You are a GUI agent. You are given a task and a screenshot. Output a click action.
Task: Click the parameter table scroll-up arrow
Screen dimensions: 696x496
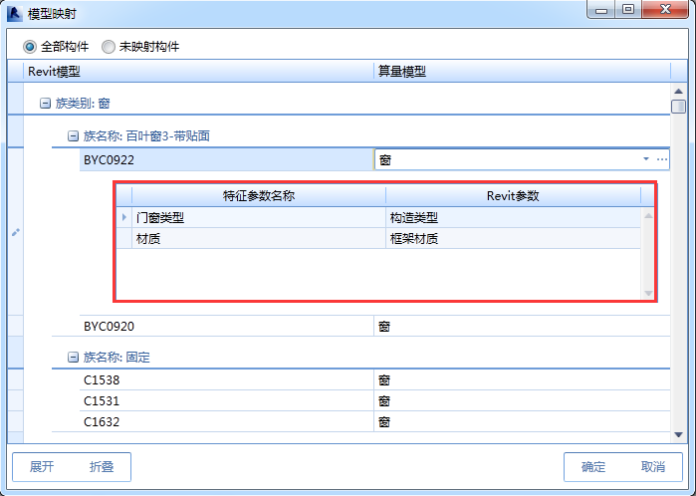pos(648,216)
